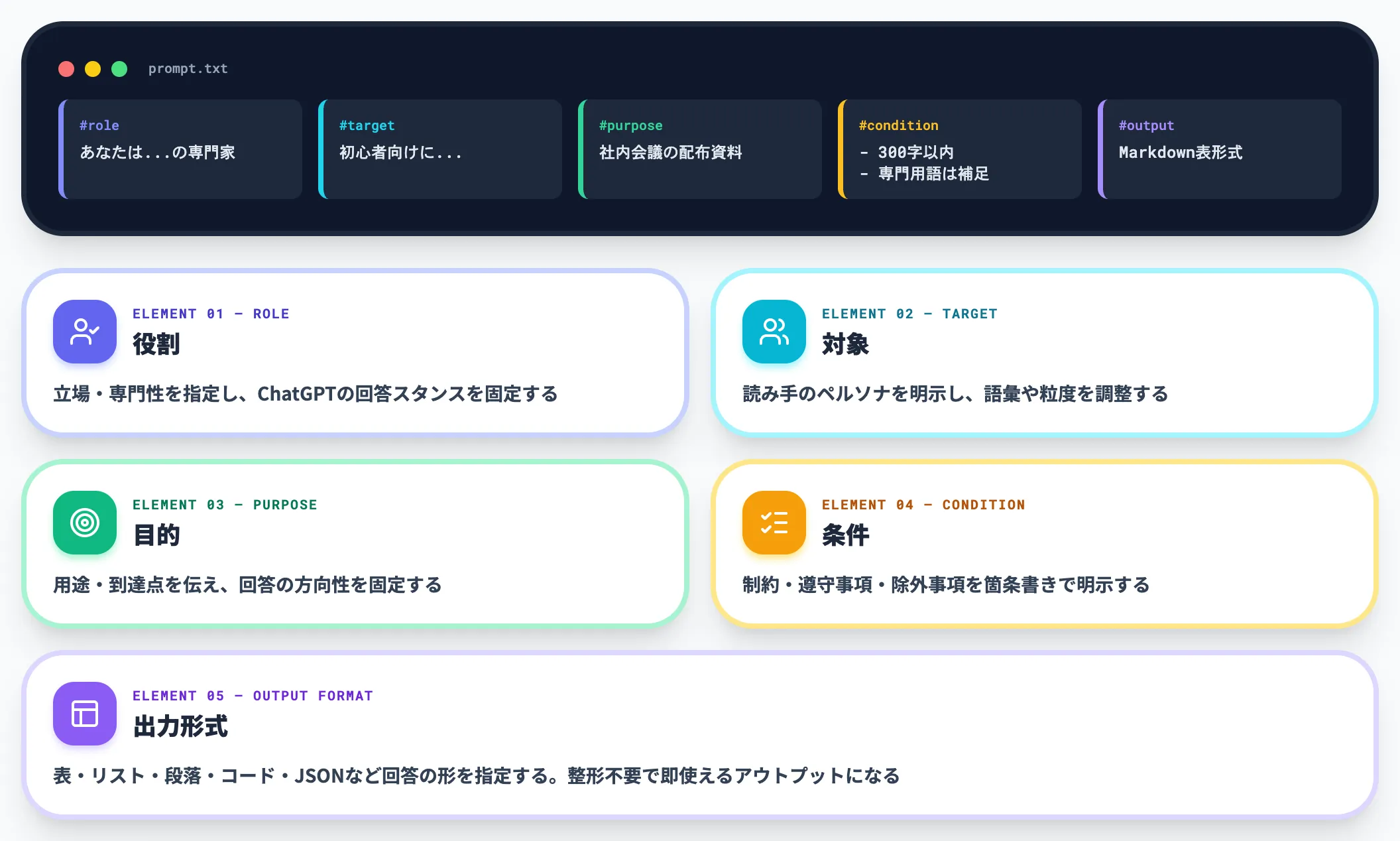
Task: Open the #purpose prompt block
Action: click(x=700, y=149)
